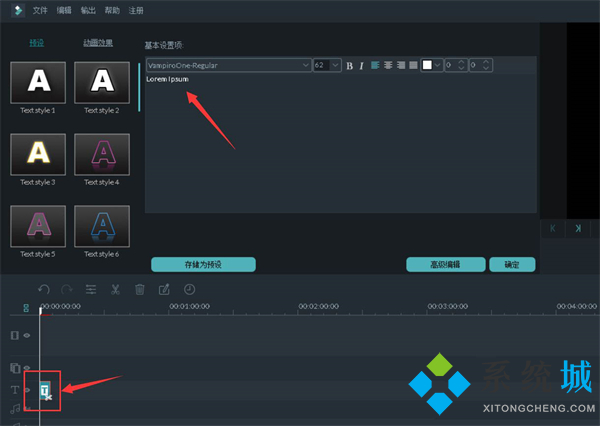Click the redo arrow in timeline toolbar
600x426 pixels.
67,289
